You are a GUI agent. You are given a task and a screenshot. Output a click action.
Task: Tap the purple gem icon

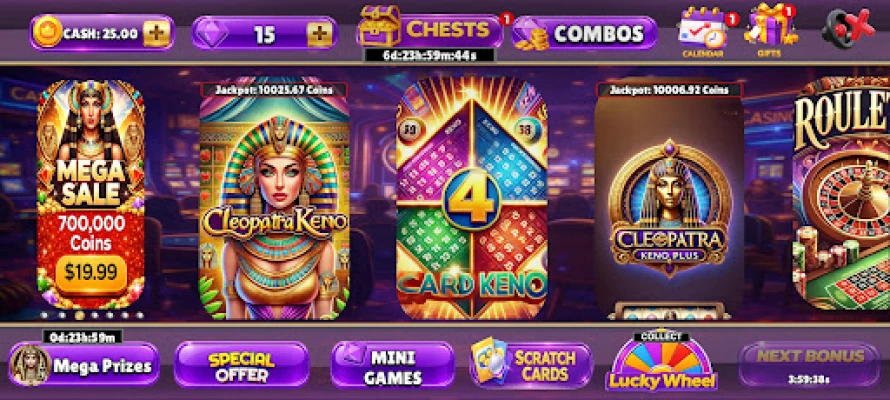coord(211,34)
